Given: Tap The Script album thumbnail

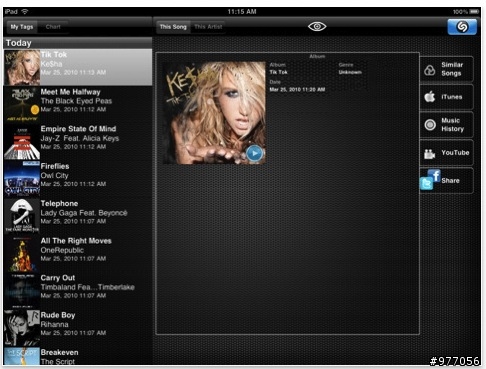Looking at the screenshot, I should [x=22, y=356].
